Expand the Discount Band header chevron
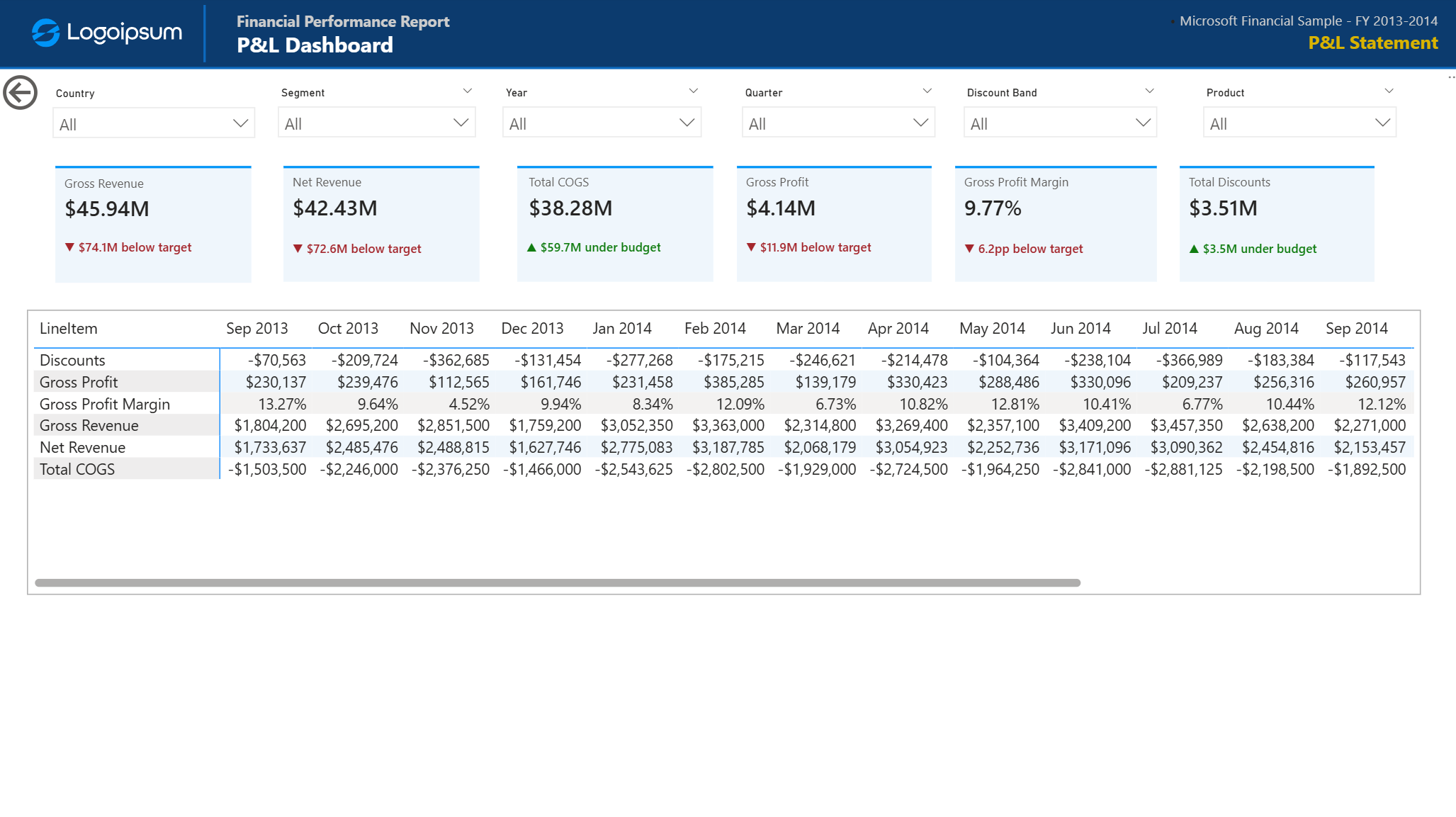This screenshot has height=817, width=1456. 1150,91
